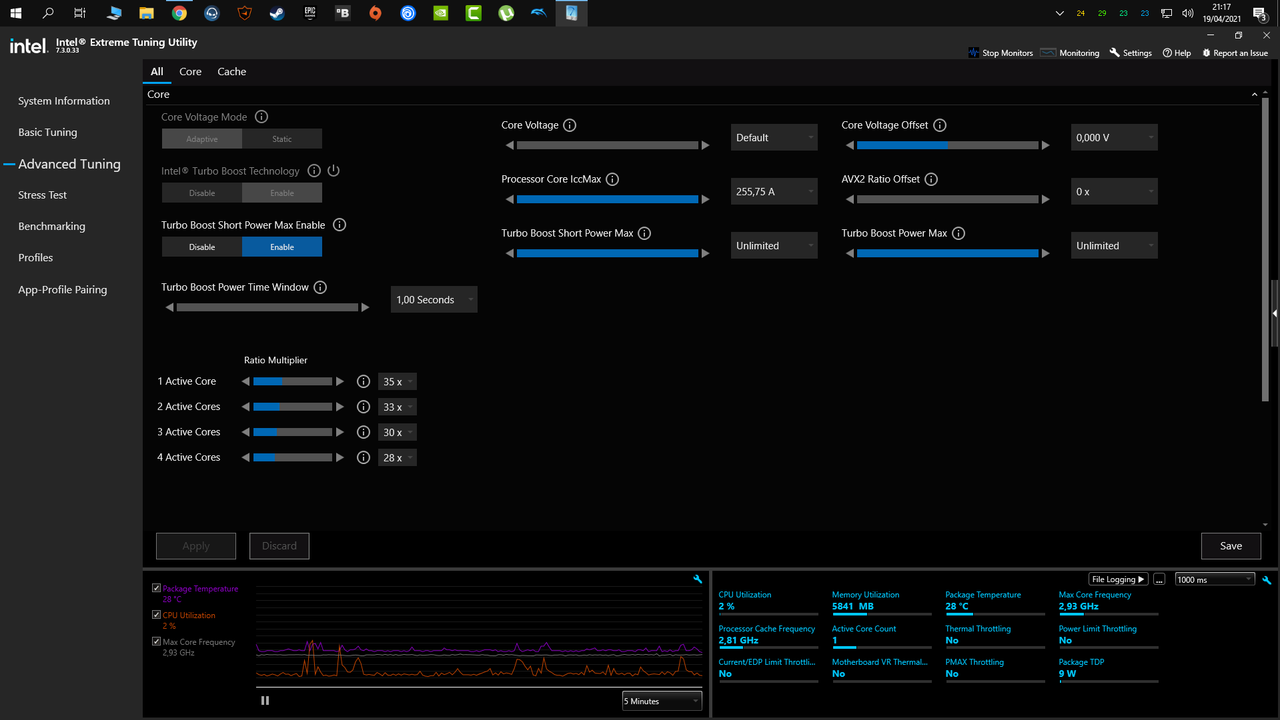Open the Core Voltage Default dropdown
Screen dimensions: 1280x720
pyautogui.click(x=774, y=138)
